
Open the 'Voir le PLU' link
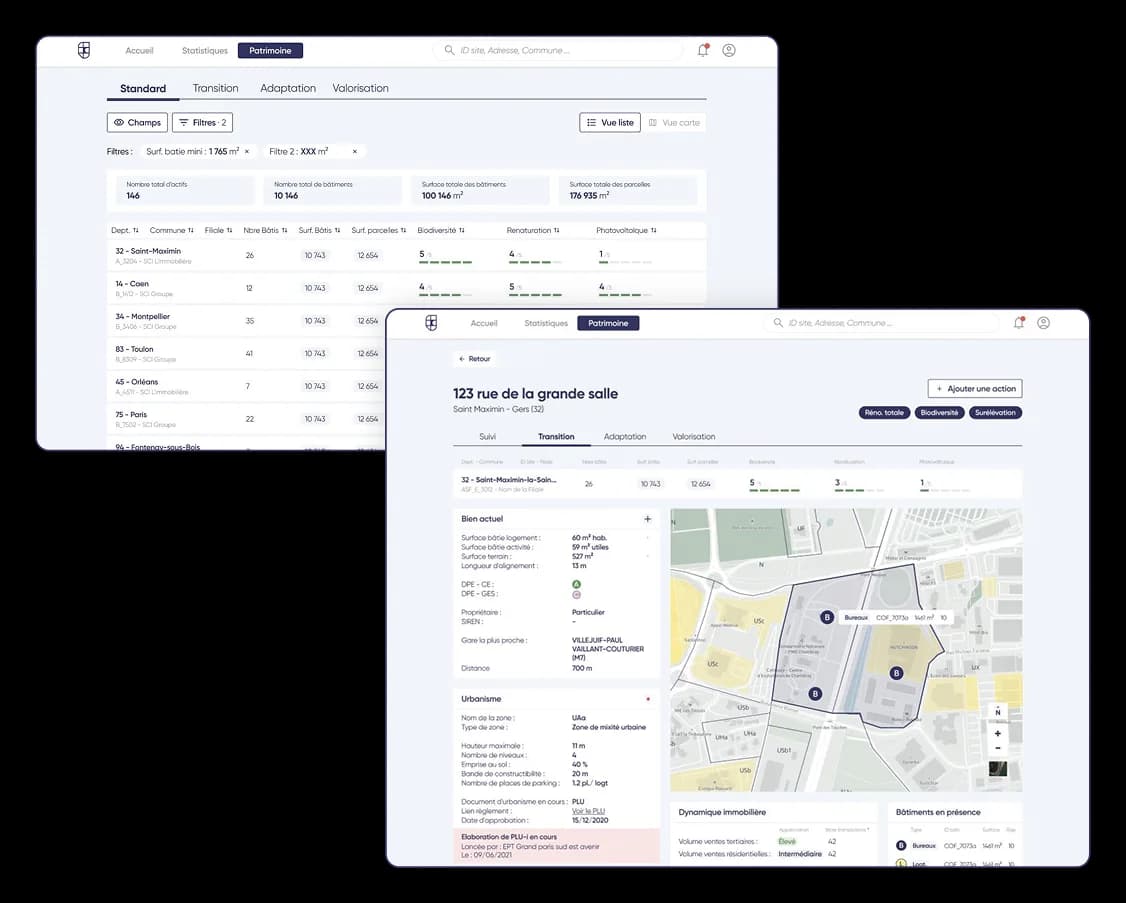click(x=588, y=811)
